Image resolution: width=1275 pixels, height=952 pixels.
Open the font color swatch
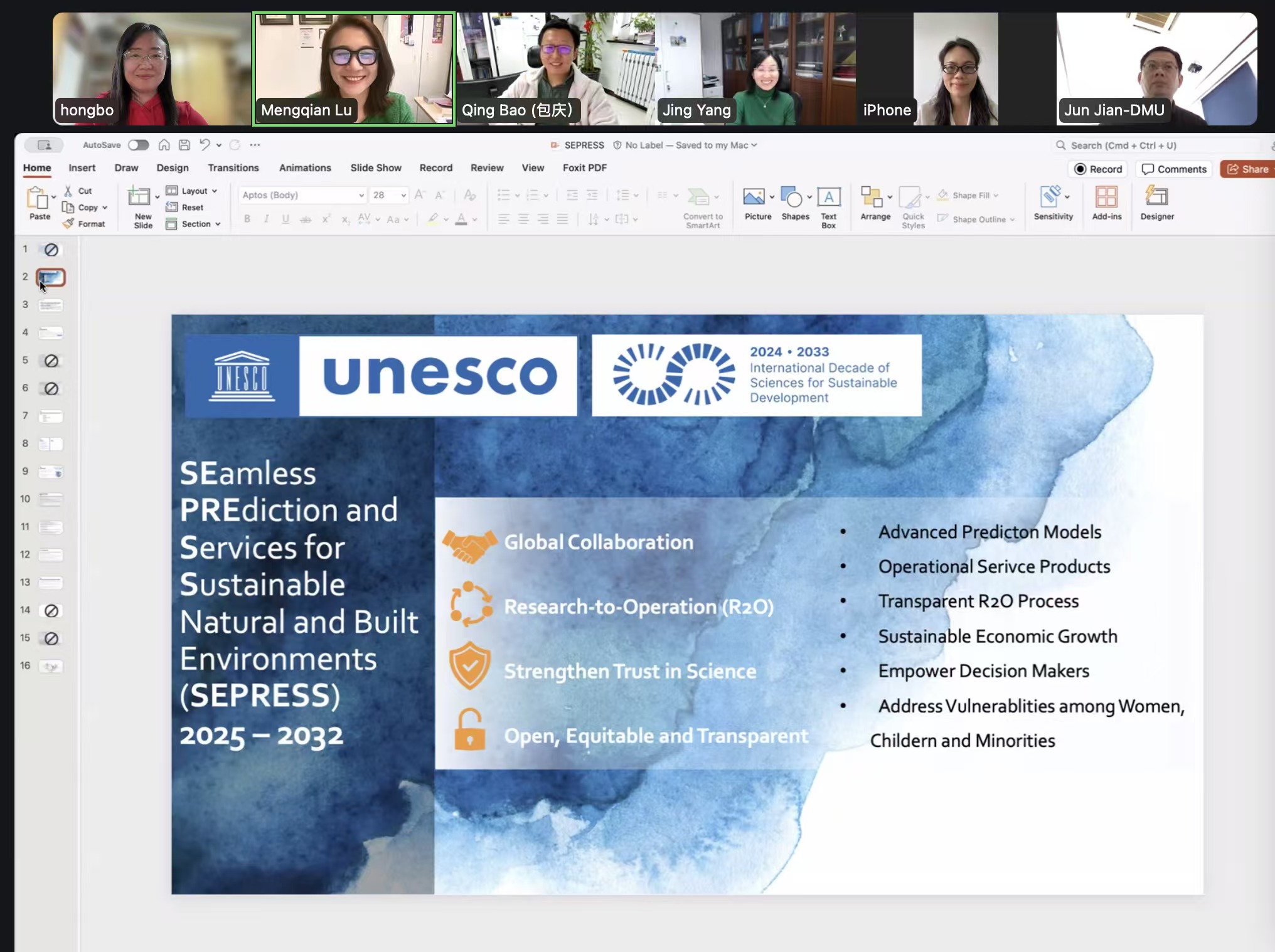point(462,219)
